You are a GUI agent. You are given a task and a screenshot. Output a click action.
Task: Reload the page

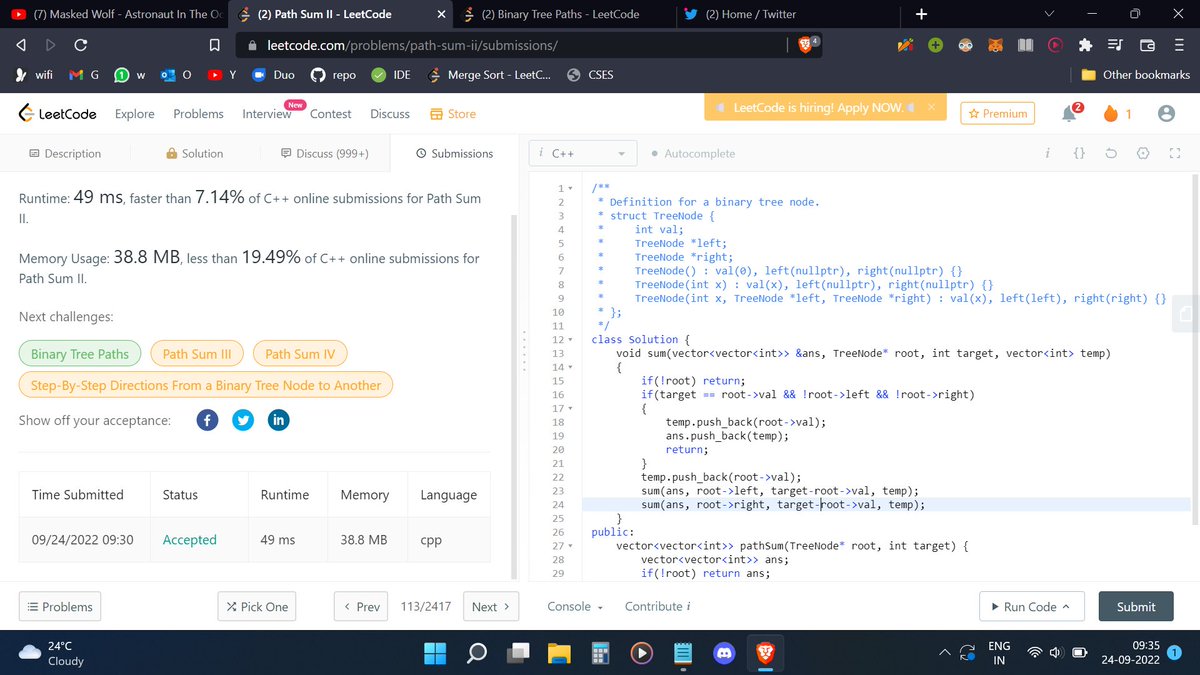(x=81, y=45)
